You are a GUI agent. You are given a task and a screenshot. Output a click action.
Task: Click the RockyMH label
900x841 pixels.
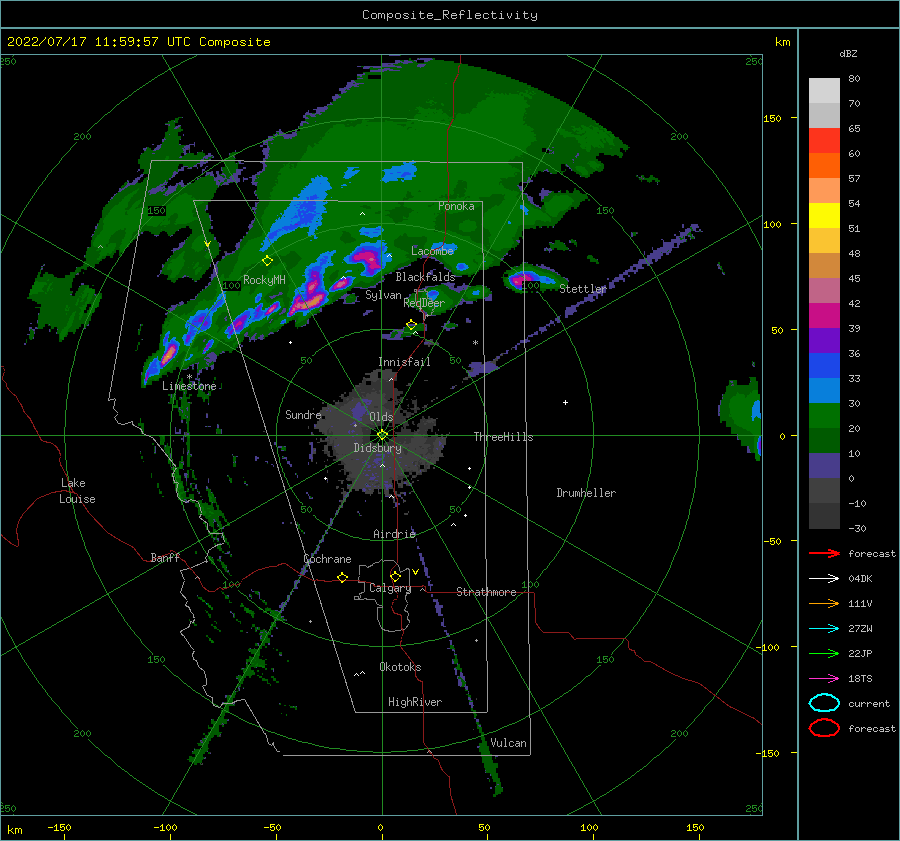264,280
